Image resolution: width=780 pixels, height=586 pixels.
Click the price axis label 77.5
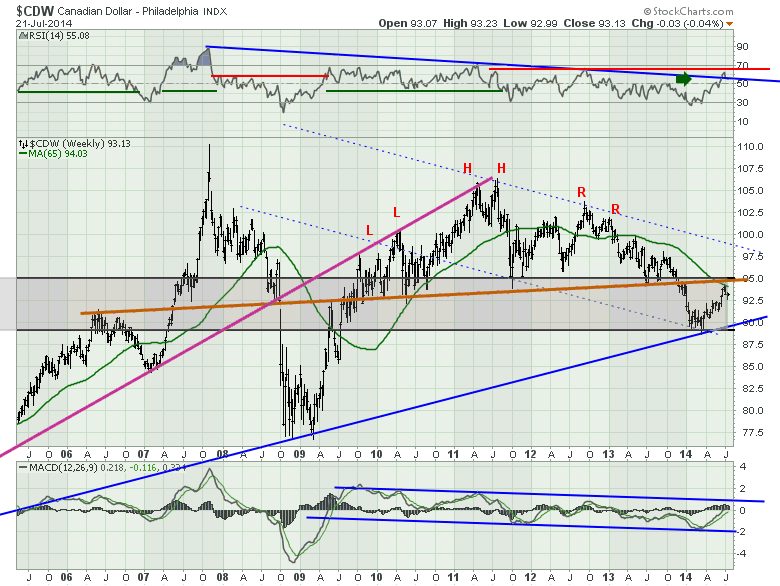click(x=750, y=433)
